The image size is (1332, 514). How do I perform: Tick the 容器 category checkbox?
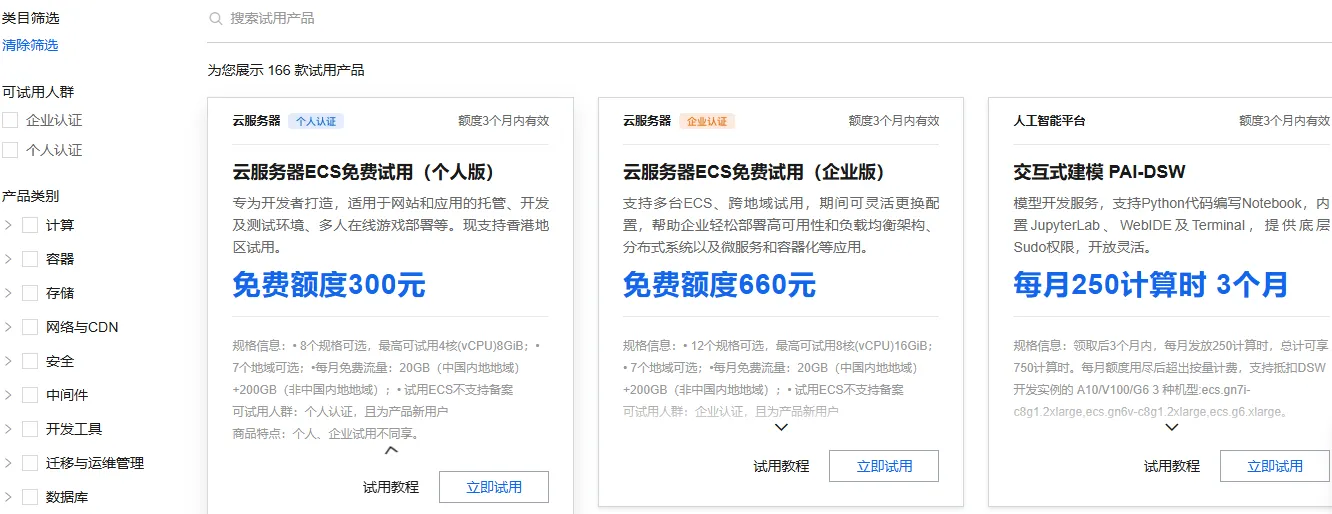(30, 259)
